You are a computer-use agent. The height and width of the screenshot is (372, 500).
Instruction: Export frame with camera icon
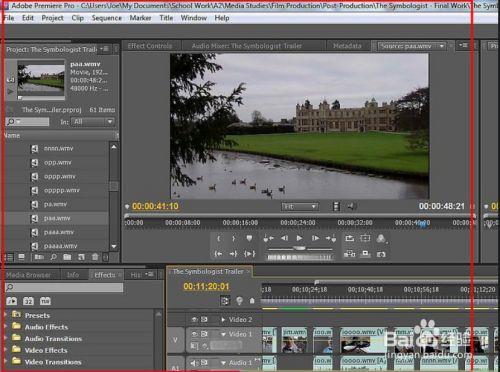point(381,254)
